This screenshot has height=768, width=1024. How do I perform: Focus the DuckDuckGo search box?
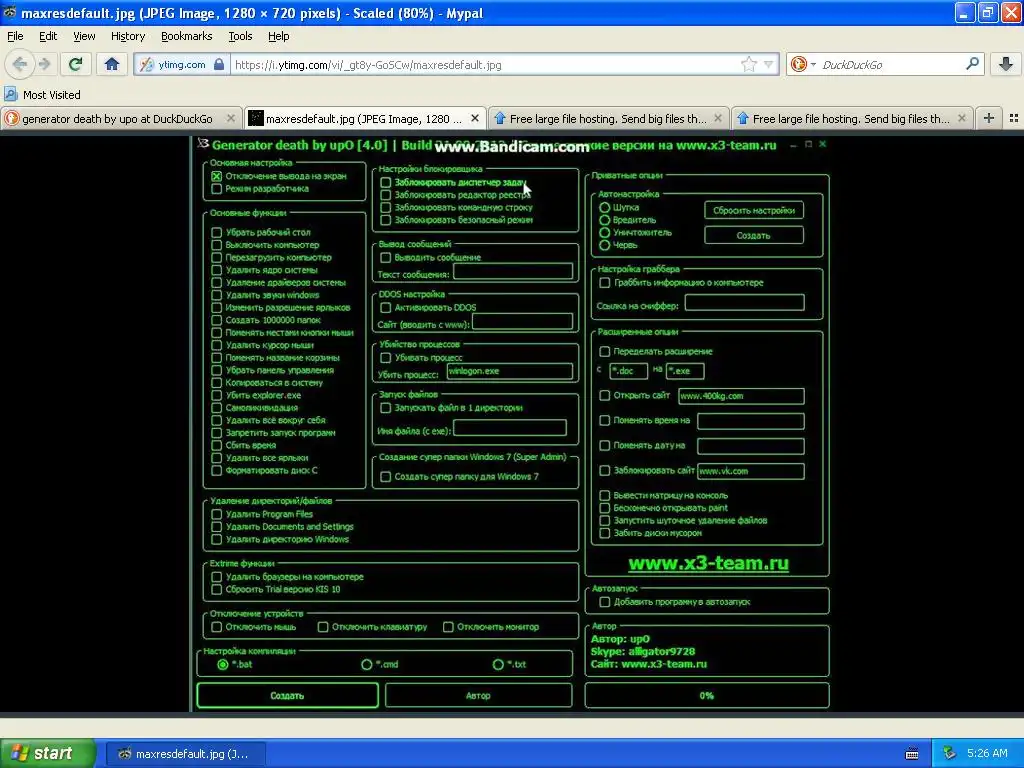tap(890, 64)
